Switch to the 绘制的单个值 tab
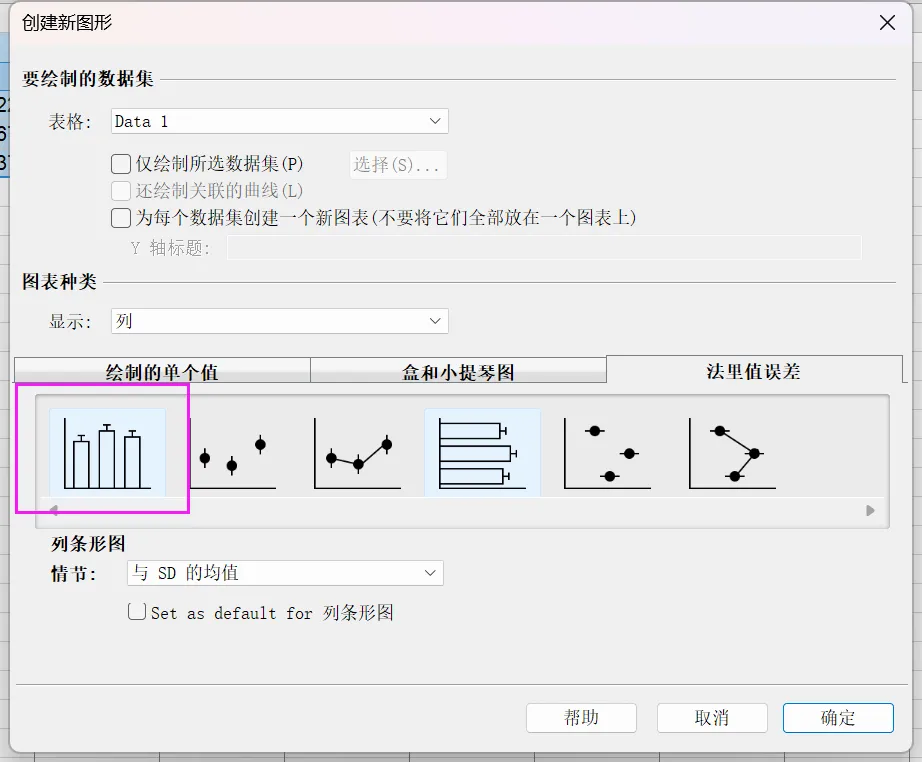 [x=162, y=372]
